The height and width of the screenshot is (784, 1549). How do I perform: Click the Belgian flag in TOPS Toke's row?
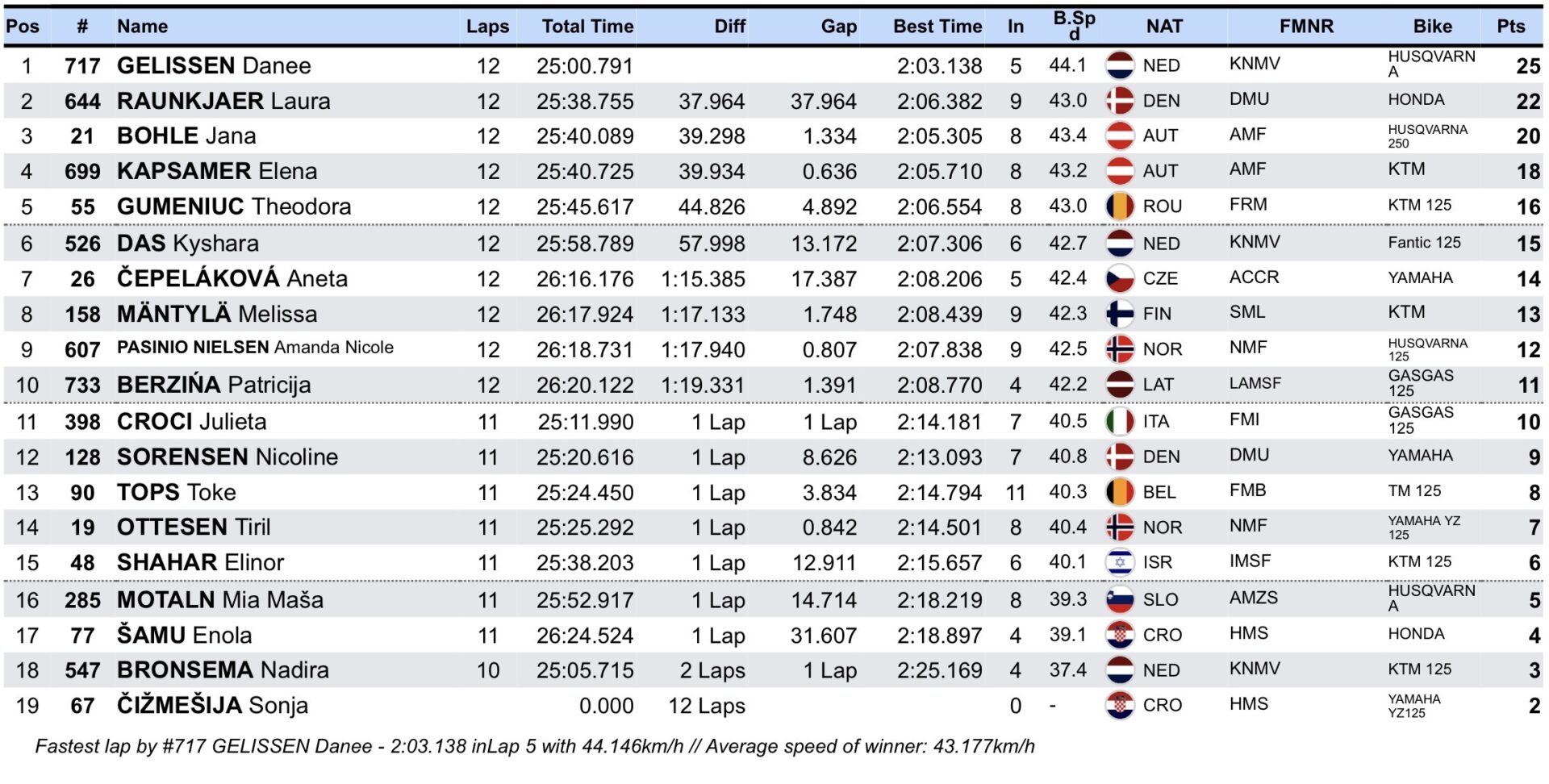coord(1120,492)
